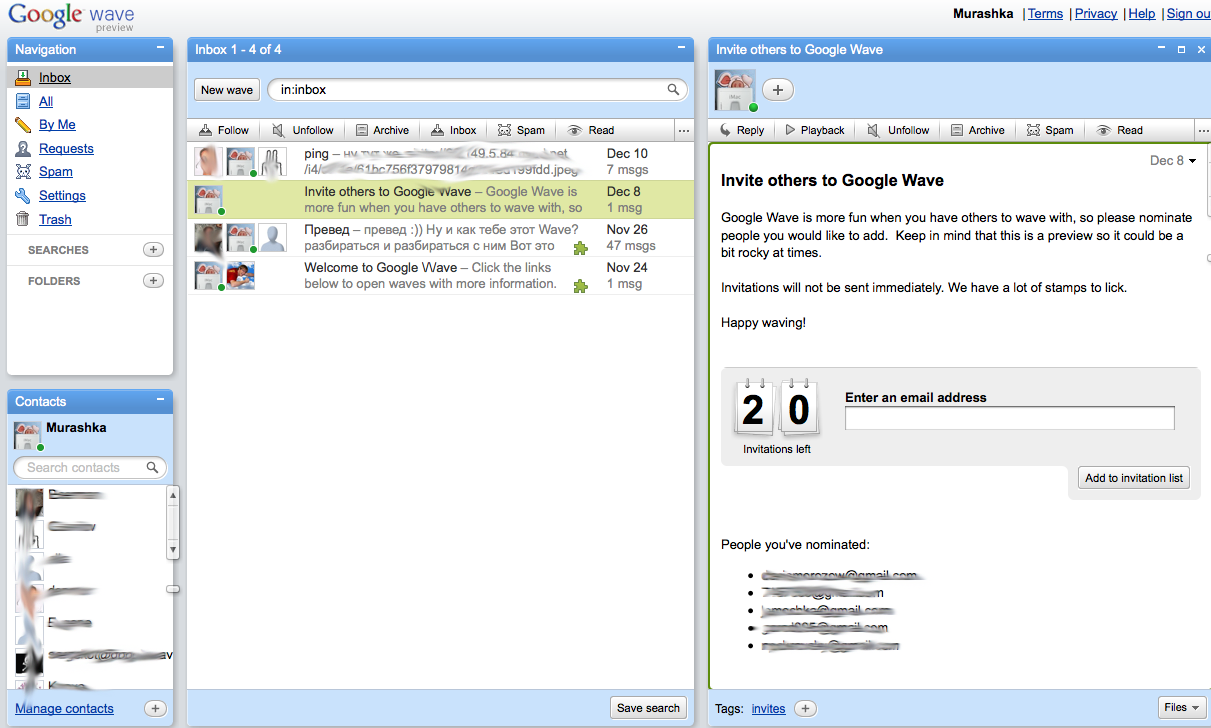Viewport: 1211px width, 728px height.
Task: Start Playback of the open wave
Action: [x=815, y=130]
